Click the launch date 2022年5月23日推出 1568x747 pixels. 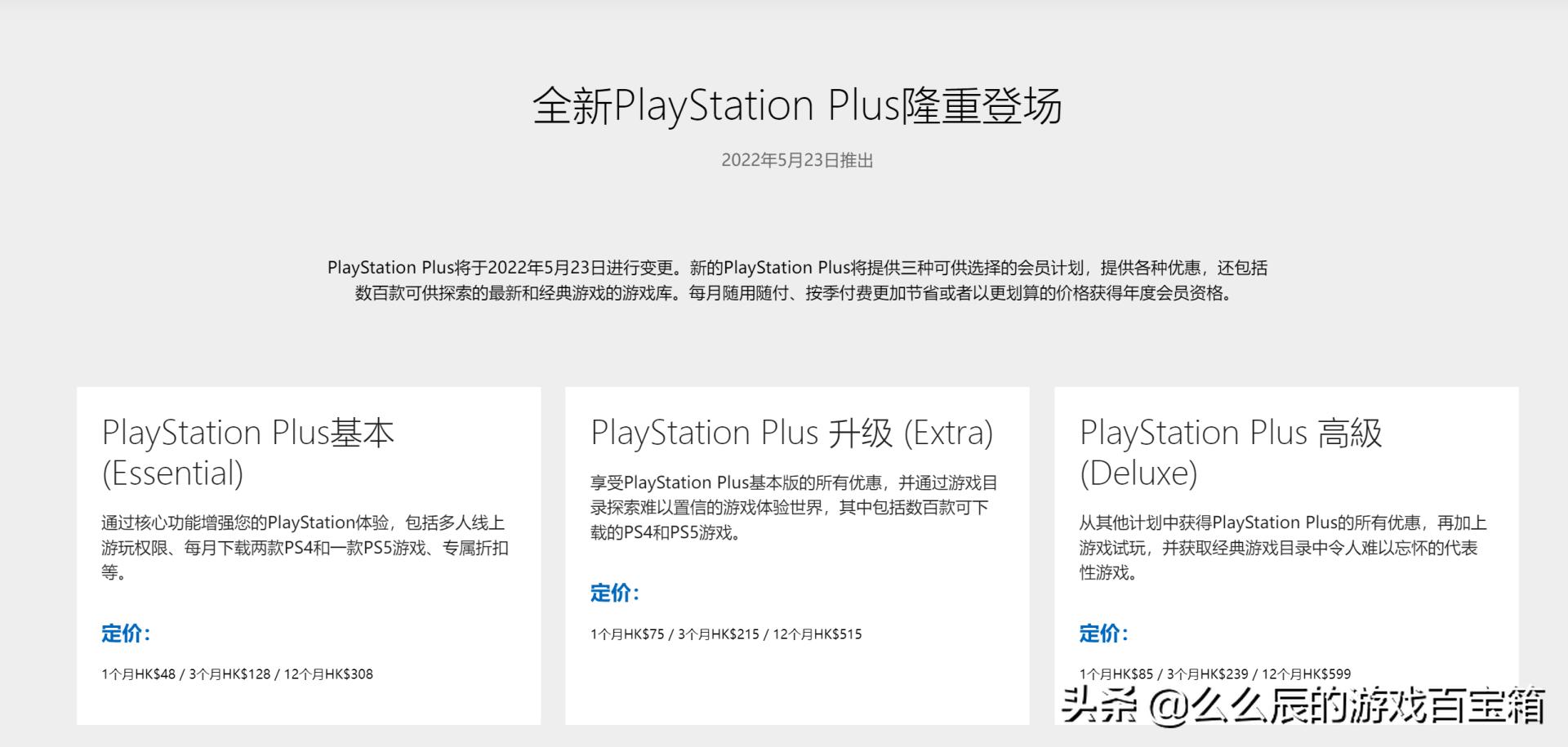[x=797, y=161]
